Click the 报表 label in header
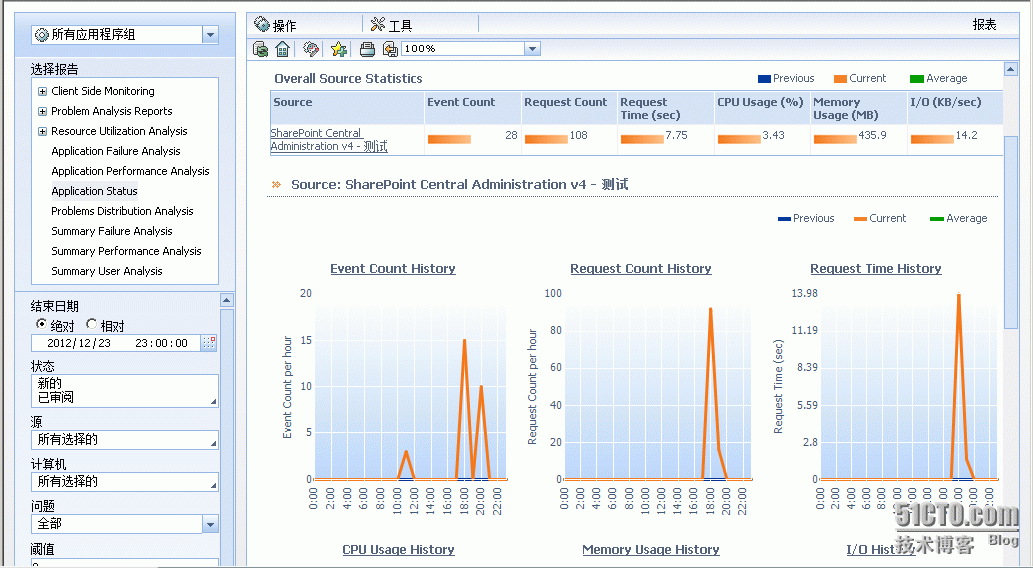 984,24
